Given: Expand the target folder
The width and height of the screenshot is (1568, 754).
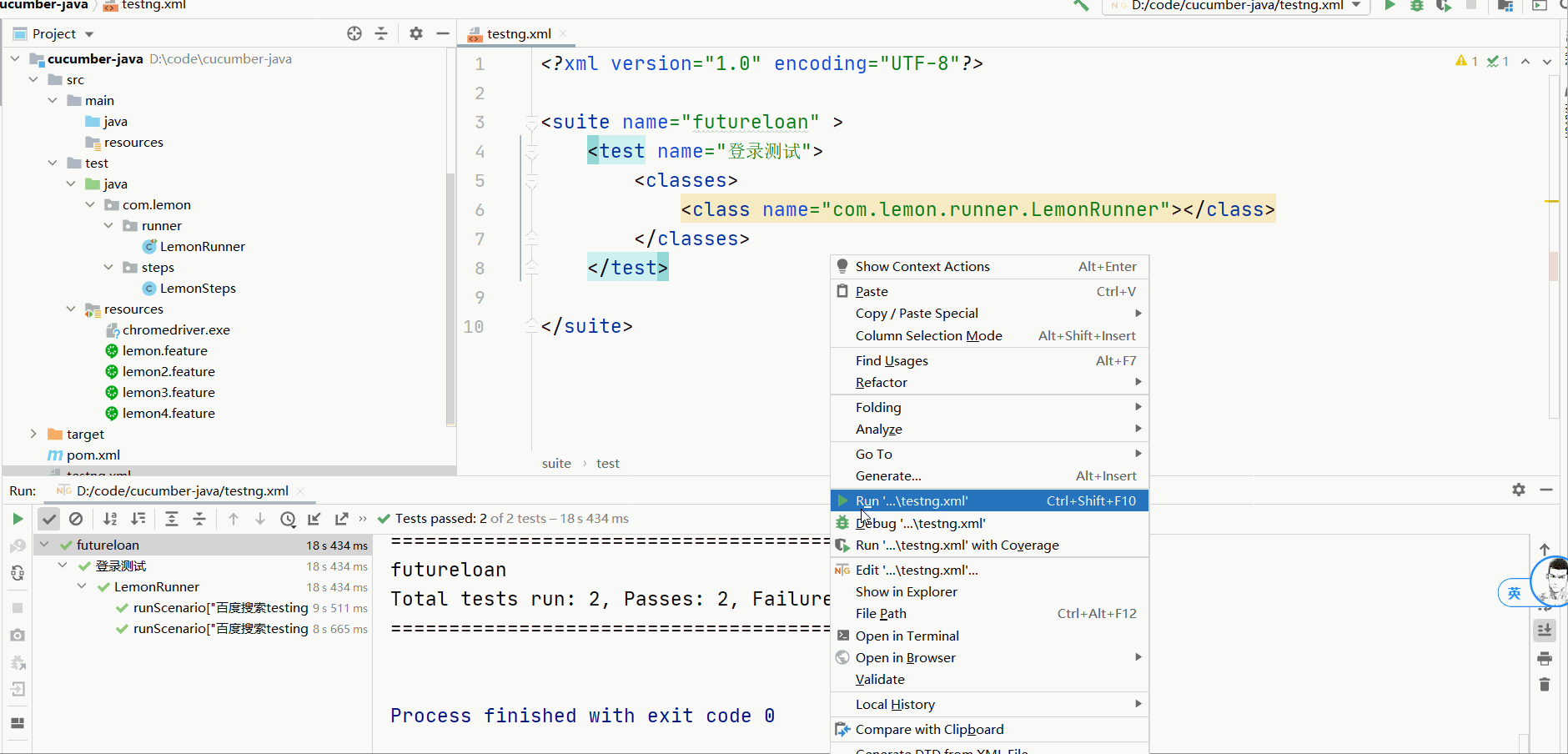Looking at the screenshot, I should click(33, 434).
